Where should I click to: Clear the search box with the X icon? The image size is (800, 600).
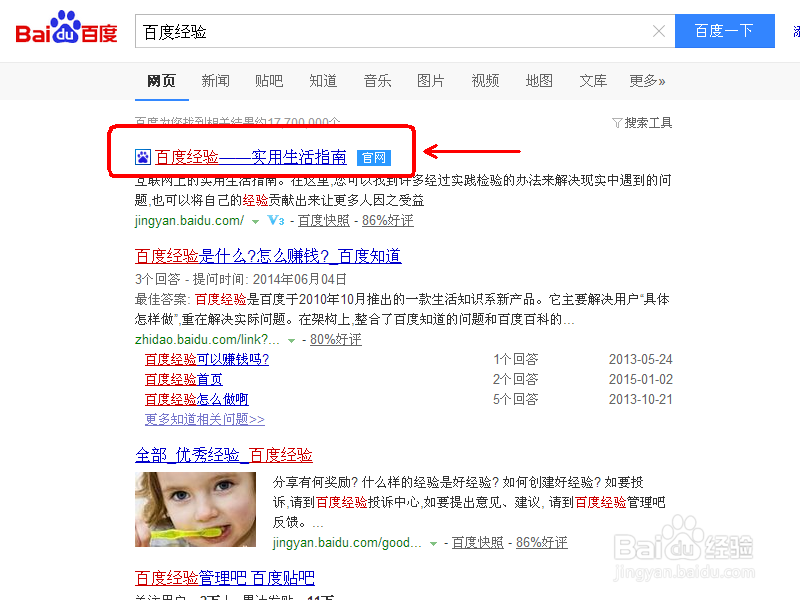point(659,31)
